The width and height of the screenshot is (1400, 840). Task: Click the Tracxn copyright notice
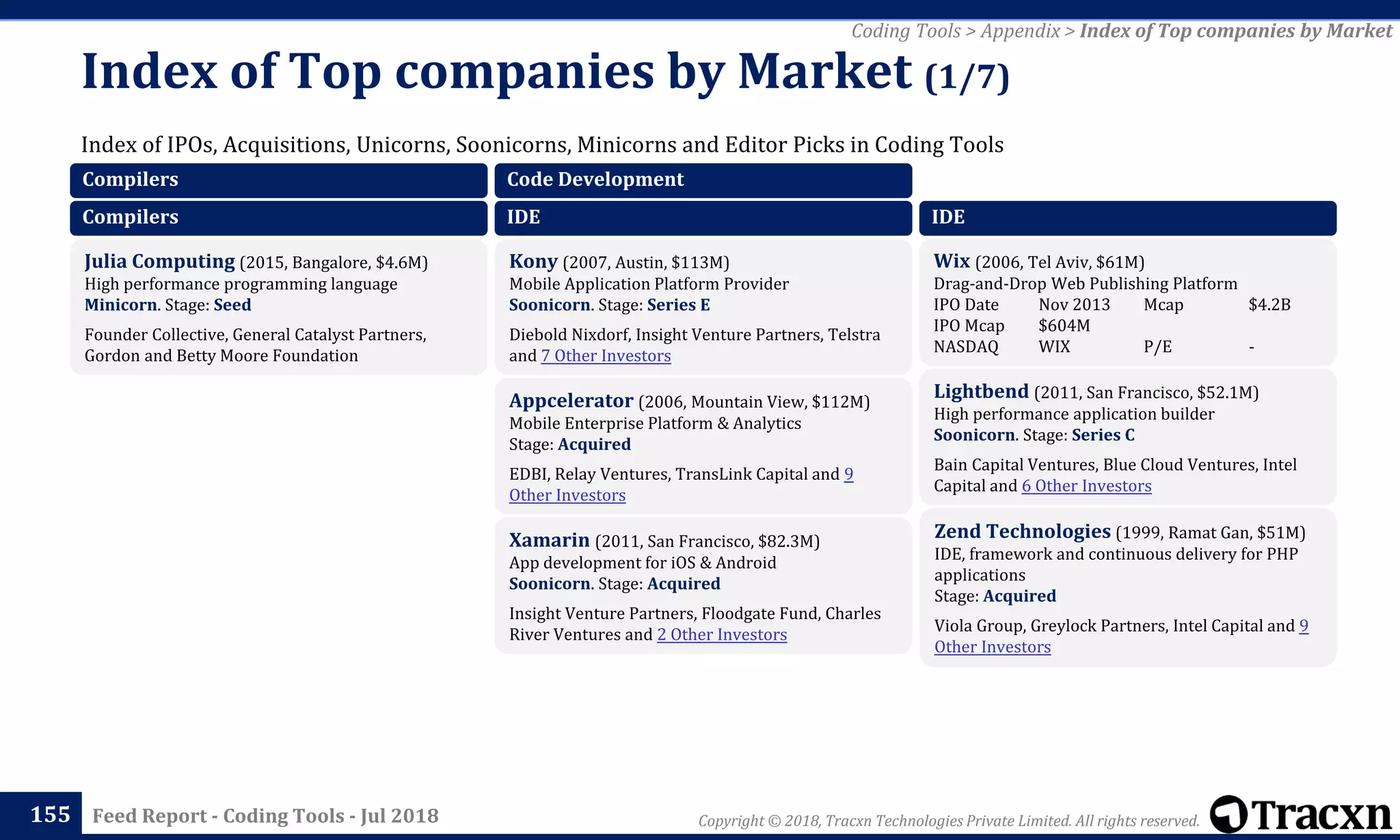point(949,821)
